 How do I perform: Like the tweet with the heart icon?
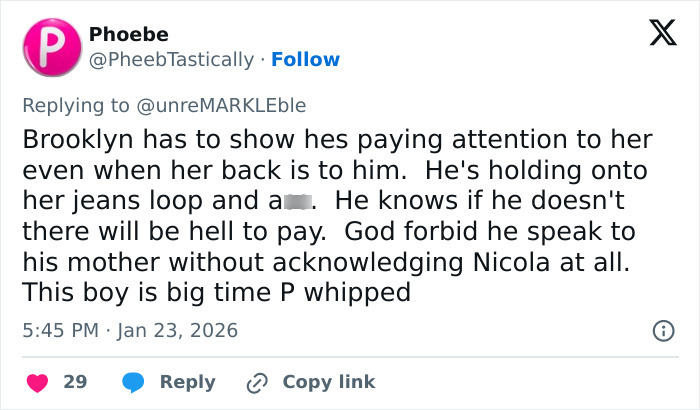click(x=38, y=382)
